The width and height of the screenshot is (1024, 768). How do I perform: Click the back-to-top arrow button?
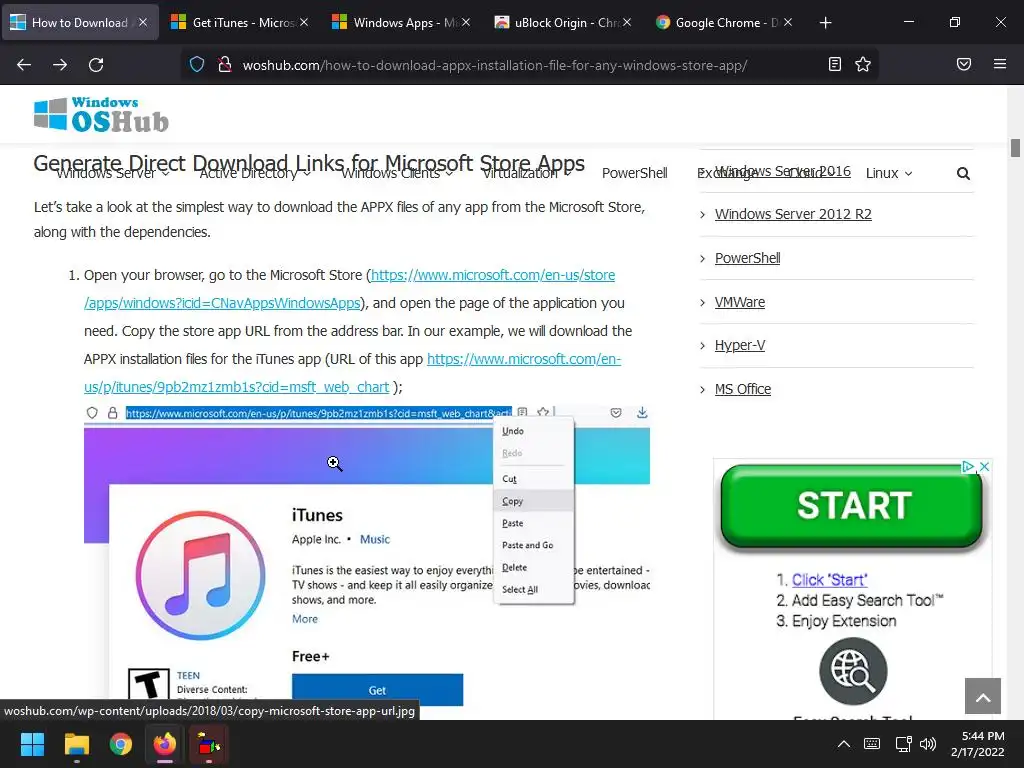[983, 696]
